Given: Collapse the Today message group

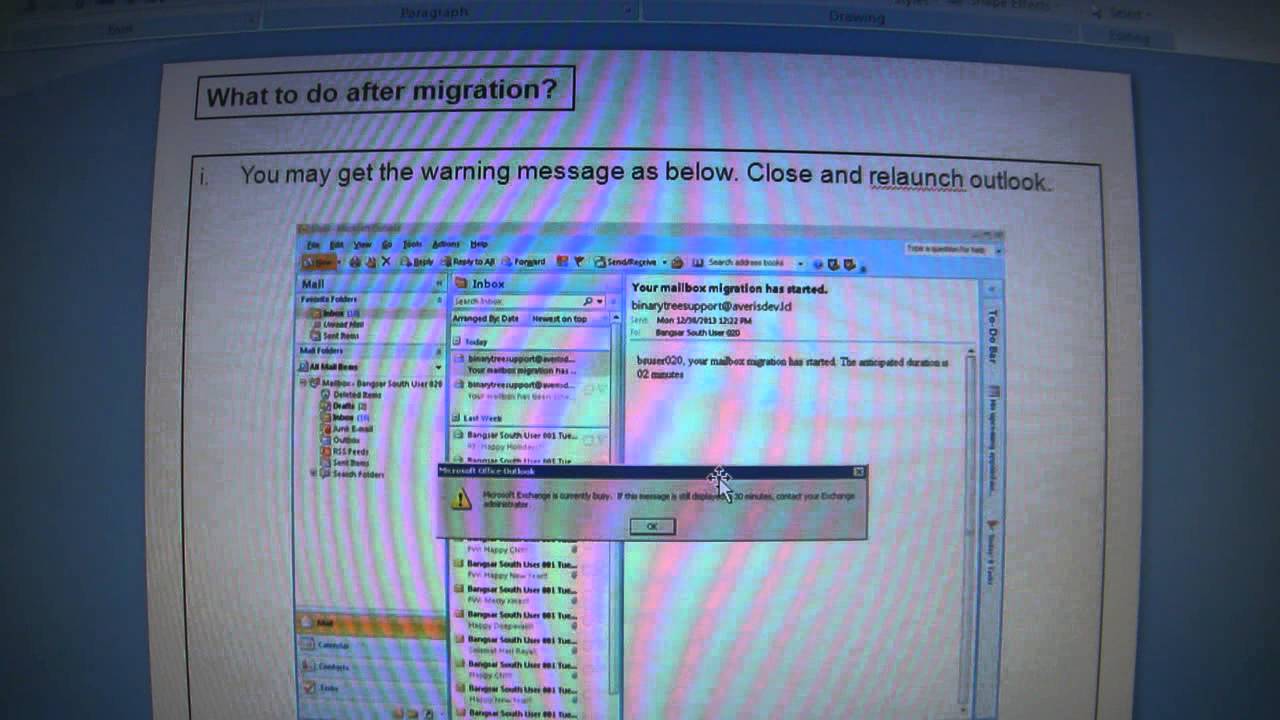Looking at the screenshot, I should (x=458, y=342).
